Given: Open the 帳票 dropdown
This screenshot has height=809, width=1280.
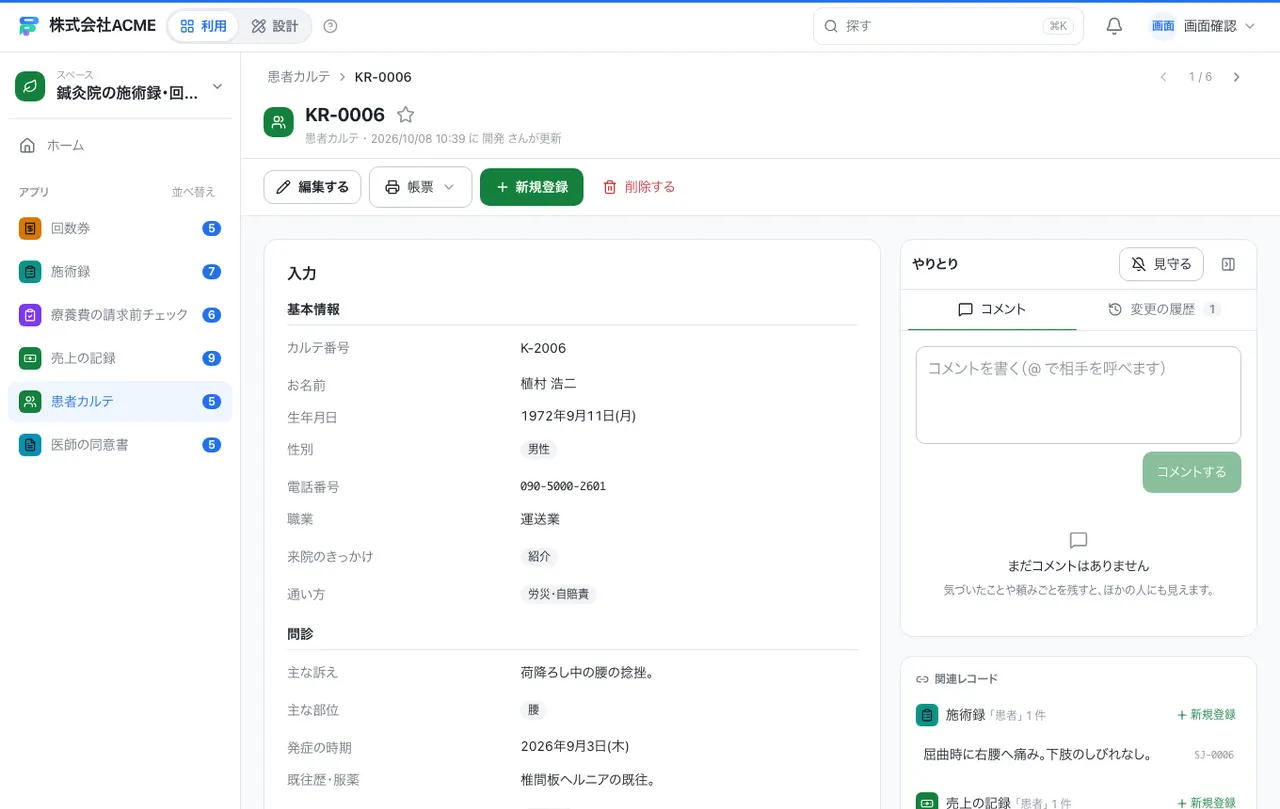Looking at the screenshot, I should 420,187.
